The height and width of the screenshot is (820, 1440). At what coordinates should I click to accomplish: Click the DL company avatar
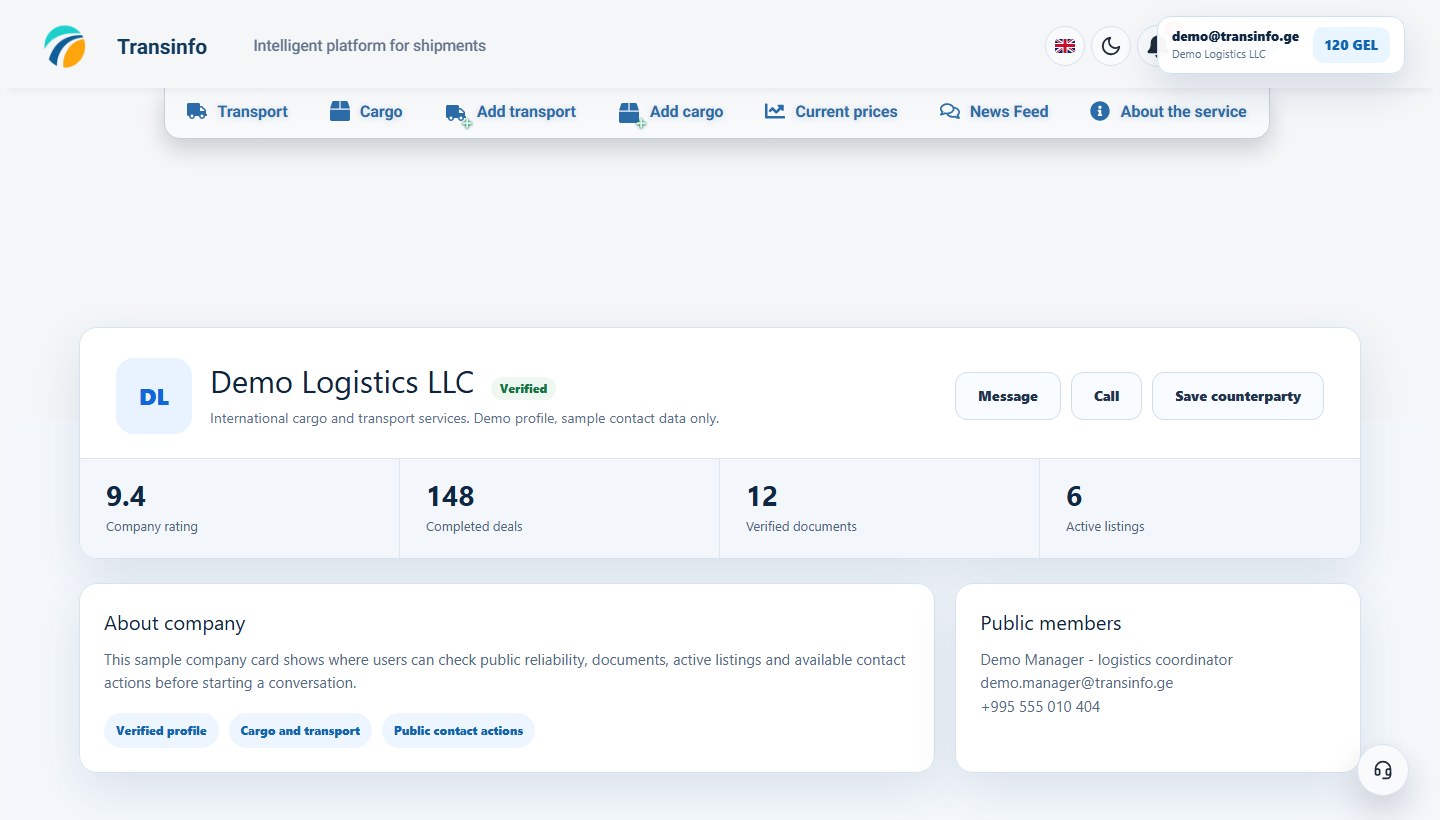154,396
